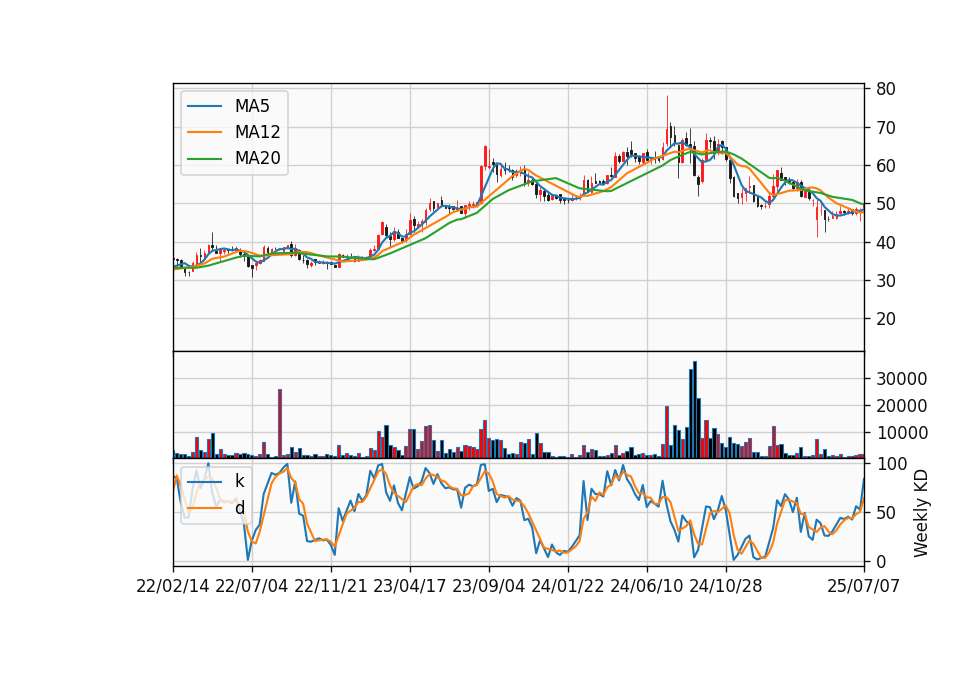Click the 22/02/14 date axis label
Viewport: 960px width, 690px height.
[173, 586]
